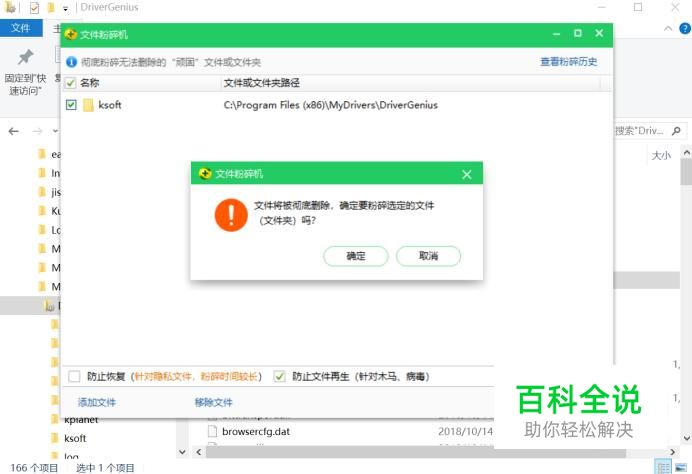Click the 大小 column header in Explorer

pos(661,155)
